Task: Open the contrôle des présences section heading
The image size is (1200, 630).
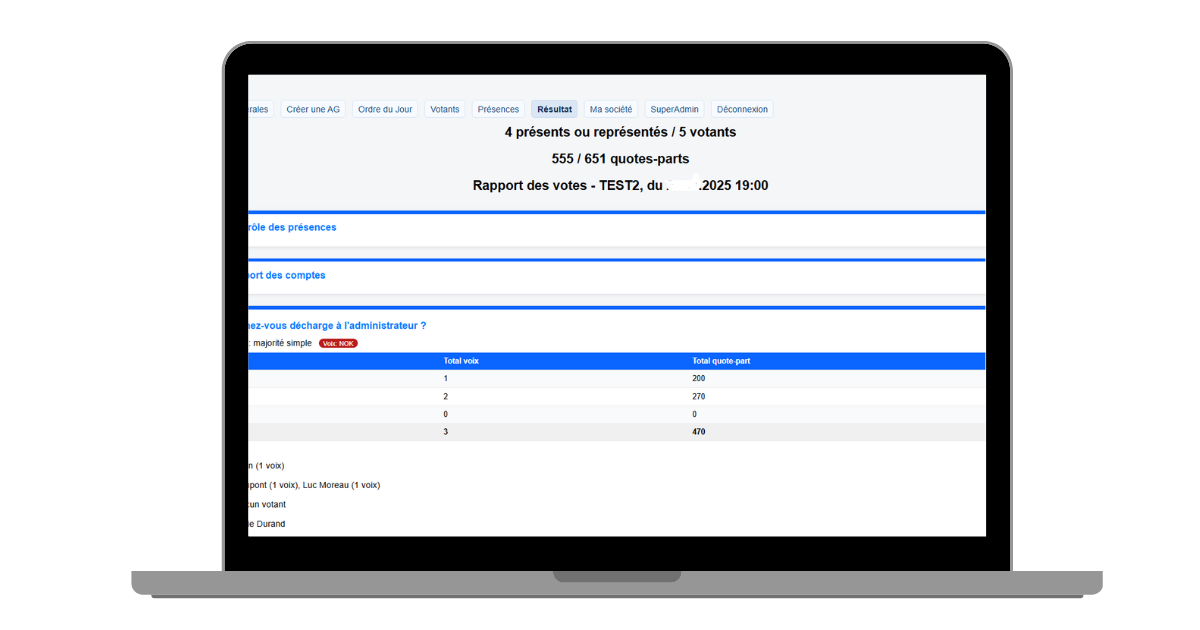Action: [x=292, y=227]
